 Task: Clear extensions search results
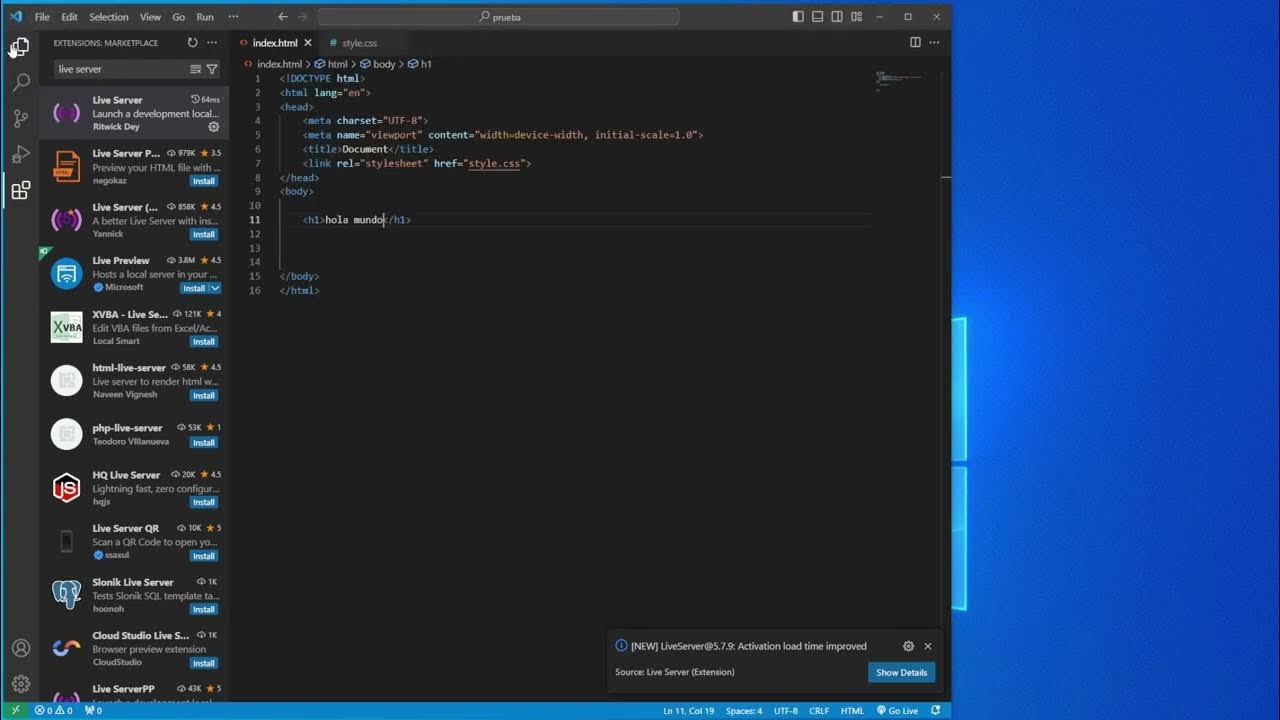[x=195, y=69]
